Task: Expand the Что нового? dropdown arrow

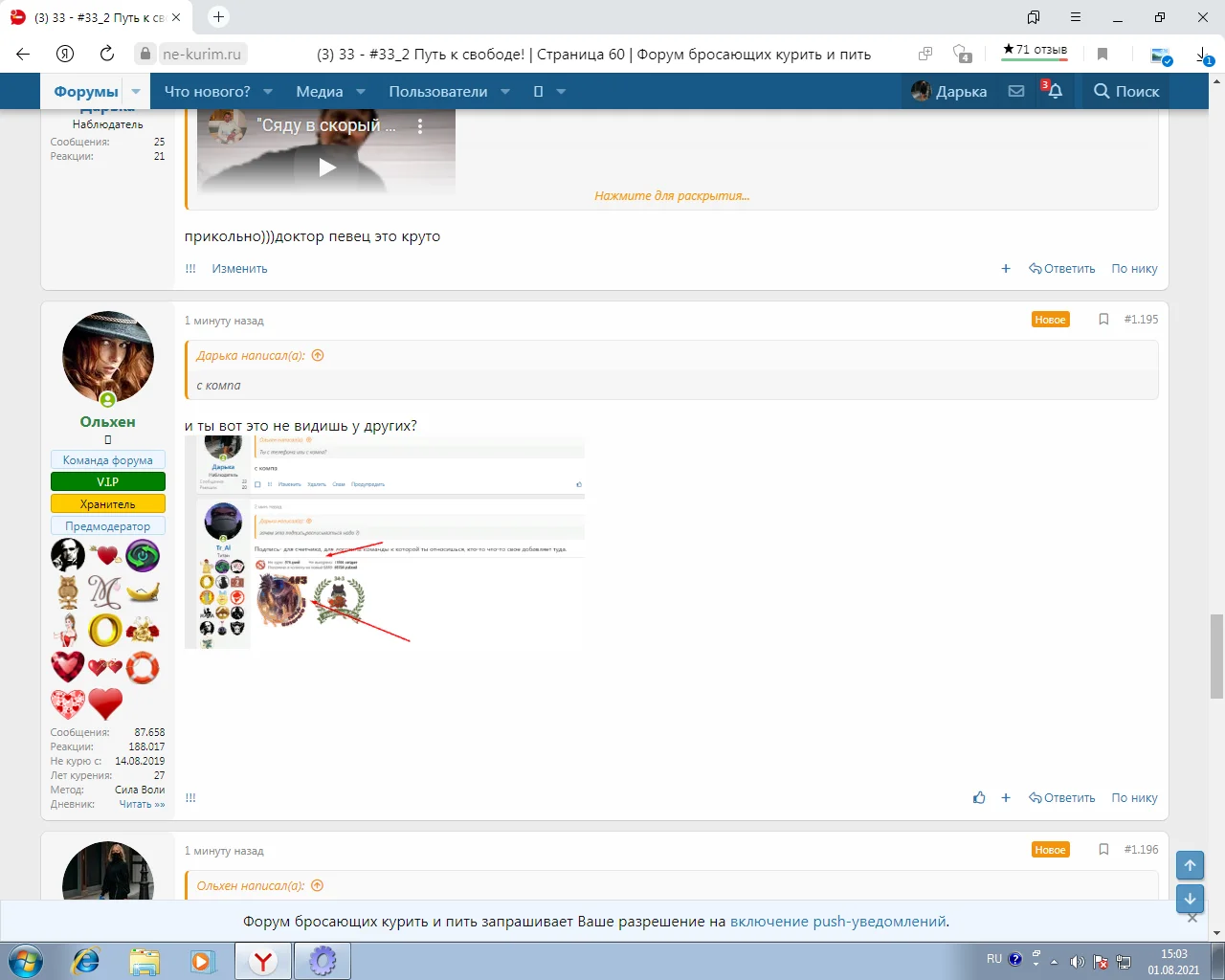Action: point(268,92)
